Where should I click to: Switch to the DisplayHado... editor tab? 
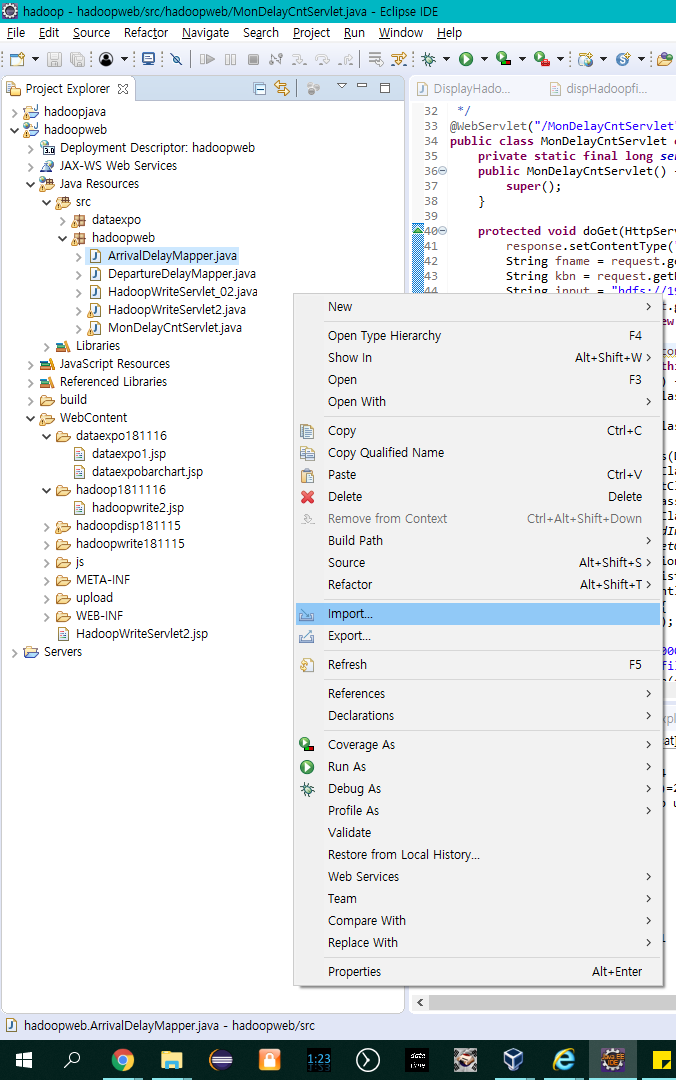464,88
